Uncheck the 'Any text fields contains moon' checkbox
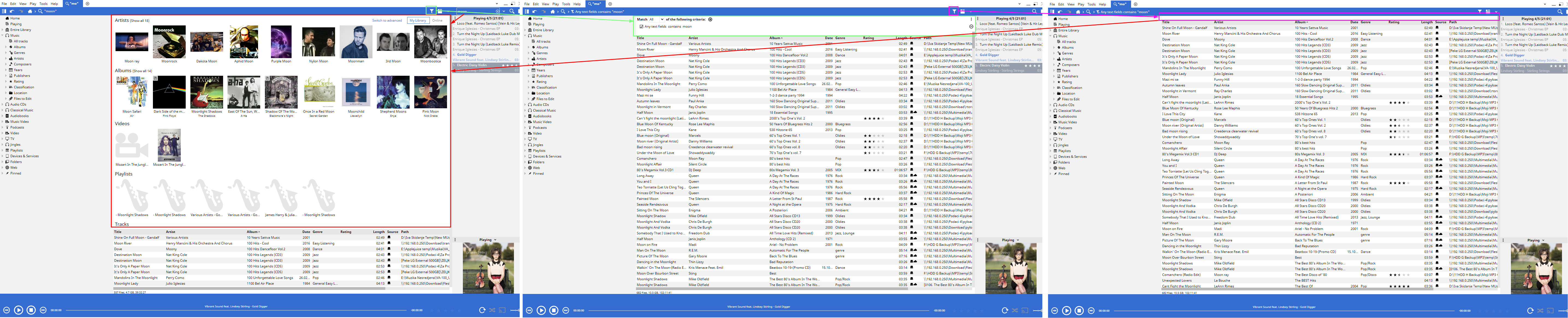The width and height of the screenshot is (1568, 318). [x=641, y=26]
